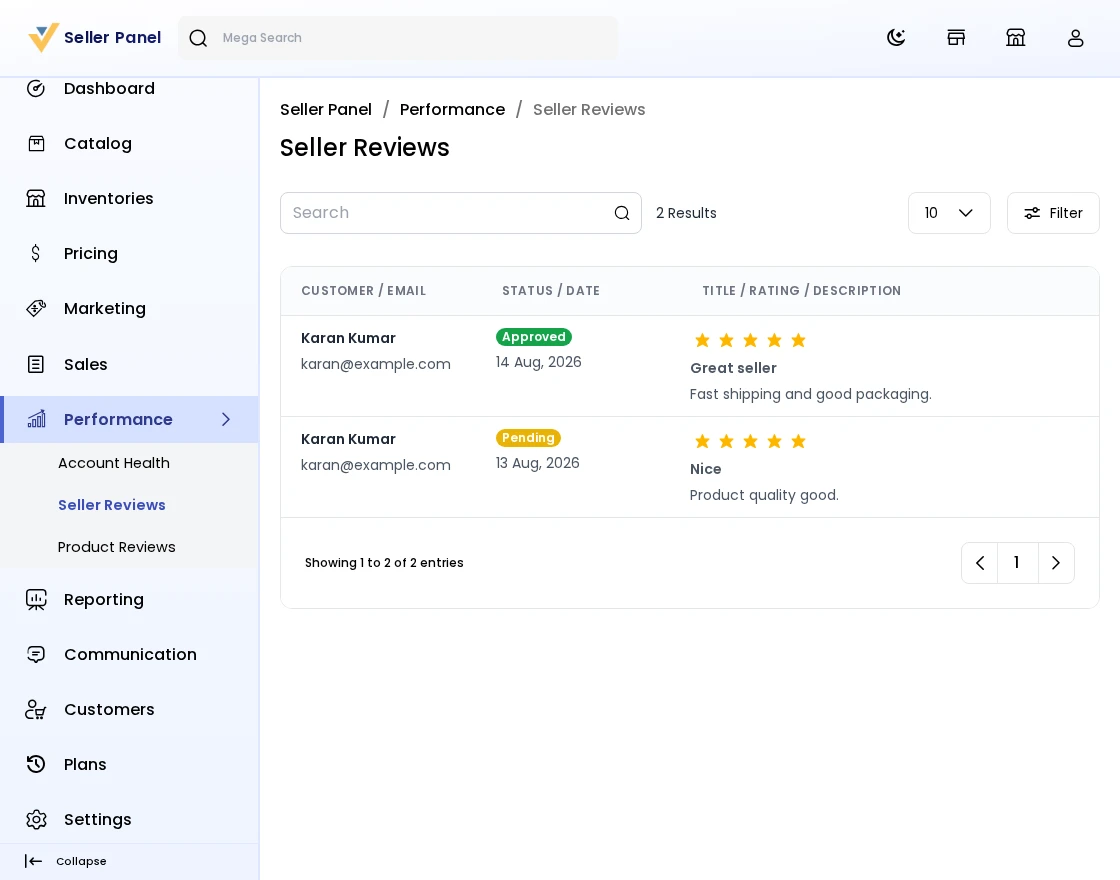This screenshot has width=1120, height=880.
Task: Click the Pricing dollar icon
Action: point(36,254)
